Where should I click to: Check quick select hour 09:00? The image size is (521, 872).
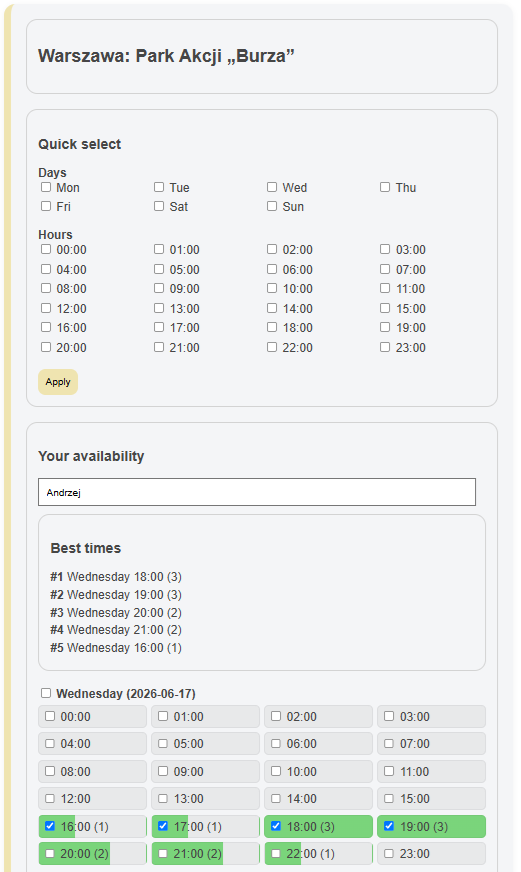(x=159, y=288)
